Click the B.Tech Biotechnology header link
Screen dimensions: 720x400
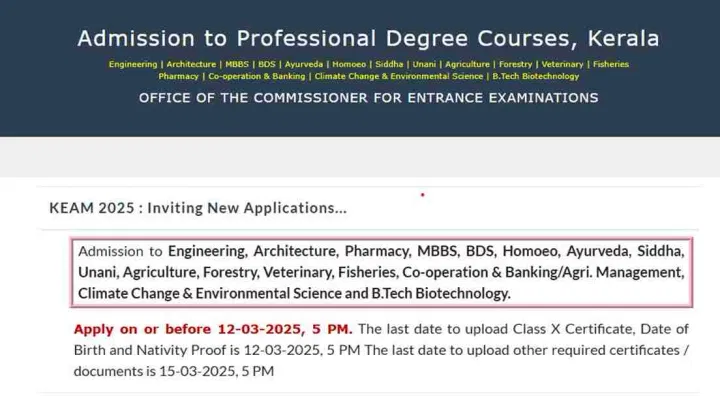(x=535, y=76)
